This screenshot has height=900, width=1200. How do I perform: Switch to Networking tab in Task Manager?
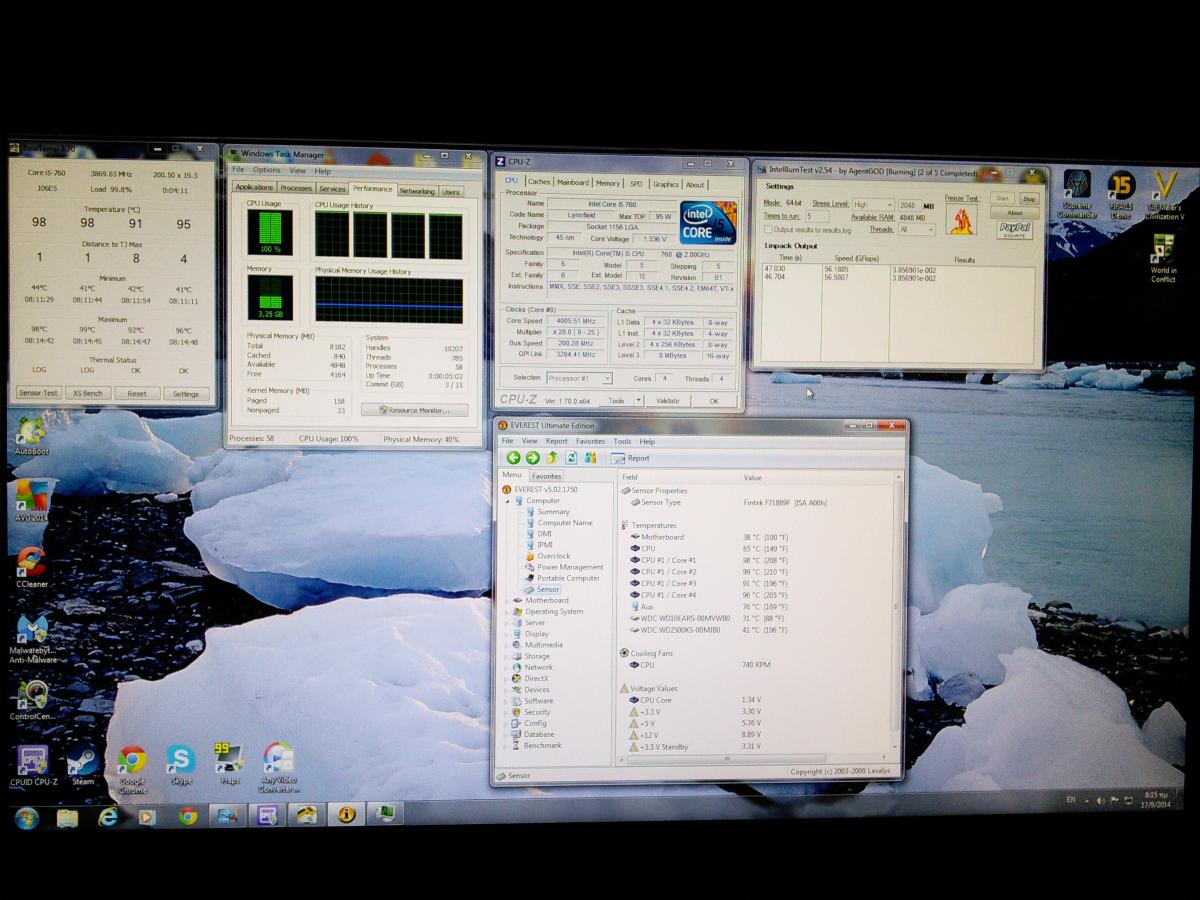(x=417, y=190)
